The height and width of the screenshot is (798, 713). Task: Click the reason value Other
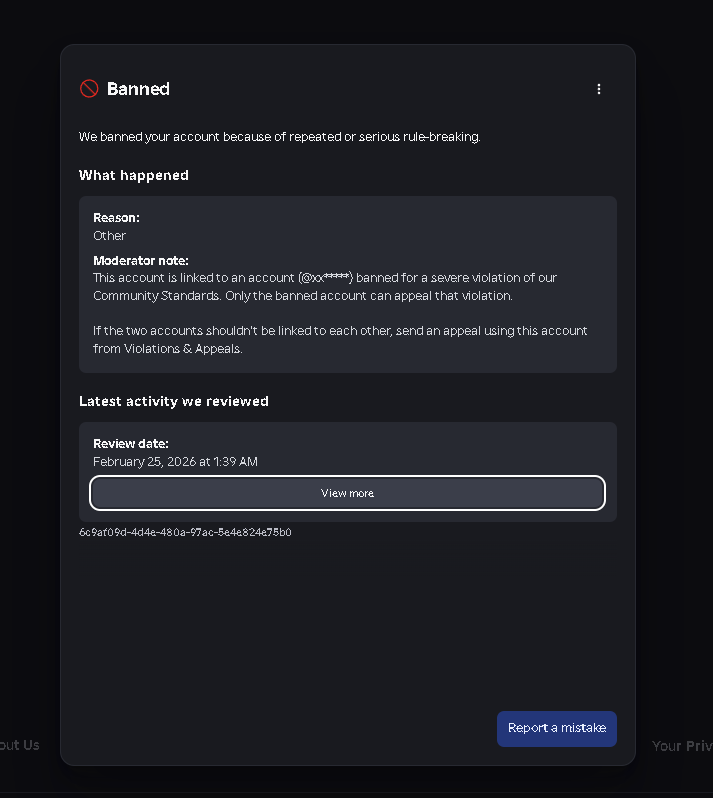coord(110,236)
